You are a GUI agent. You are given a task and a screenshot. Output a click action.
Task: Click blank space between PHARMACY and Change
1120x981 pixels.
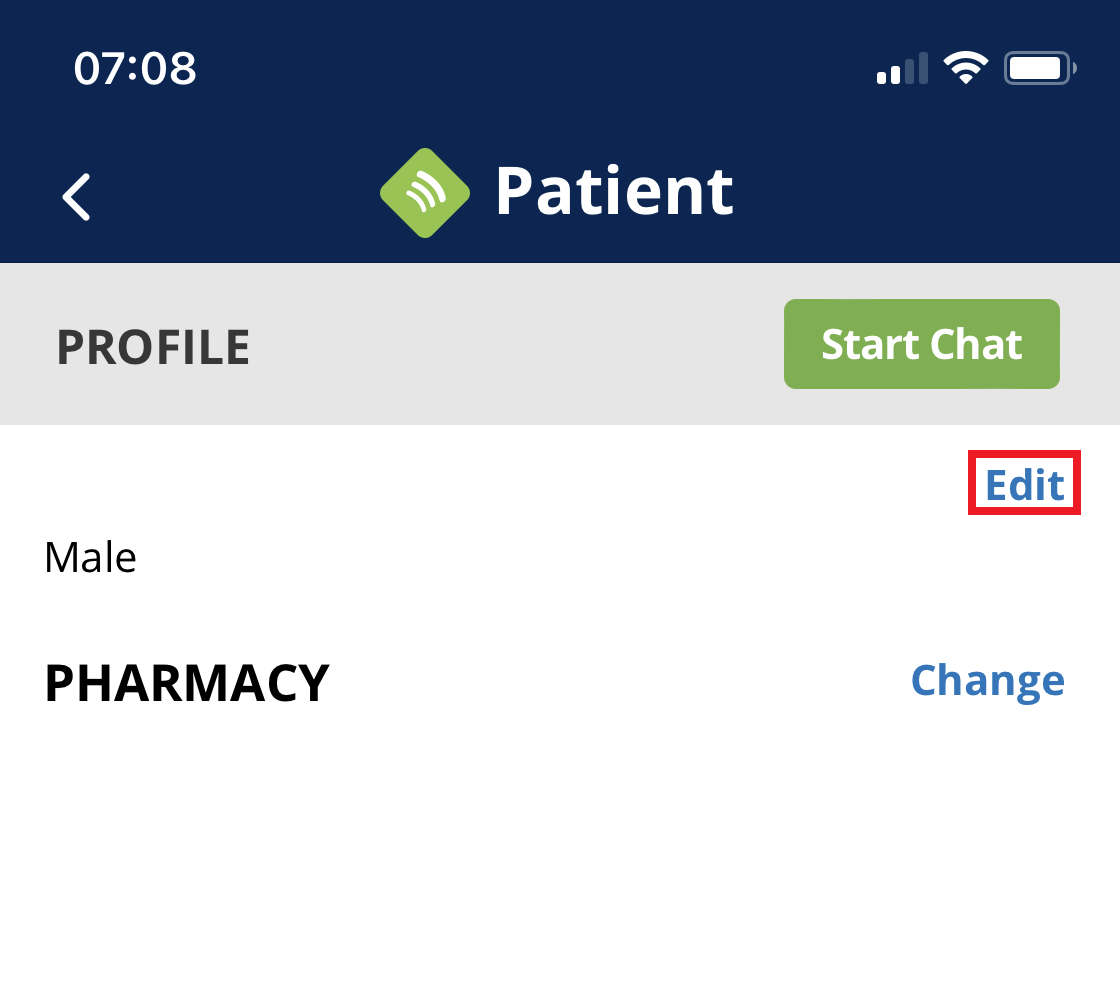[x=620, y=683]
